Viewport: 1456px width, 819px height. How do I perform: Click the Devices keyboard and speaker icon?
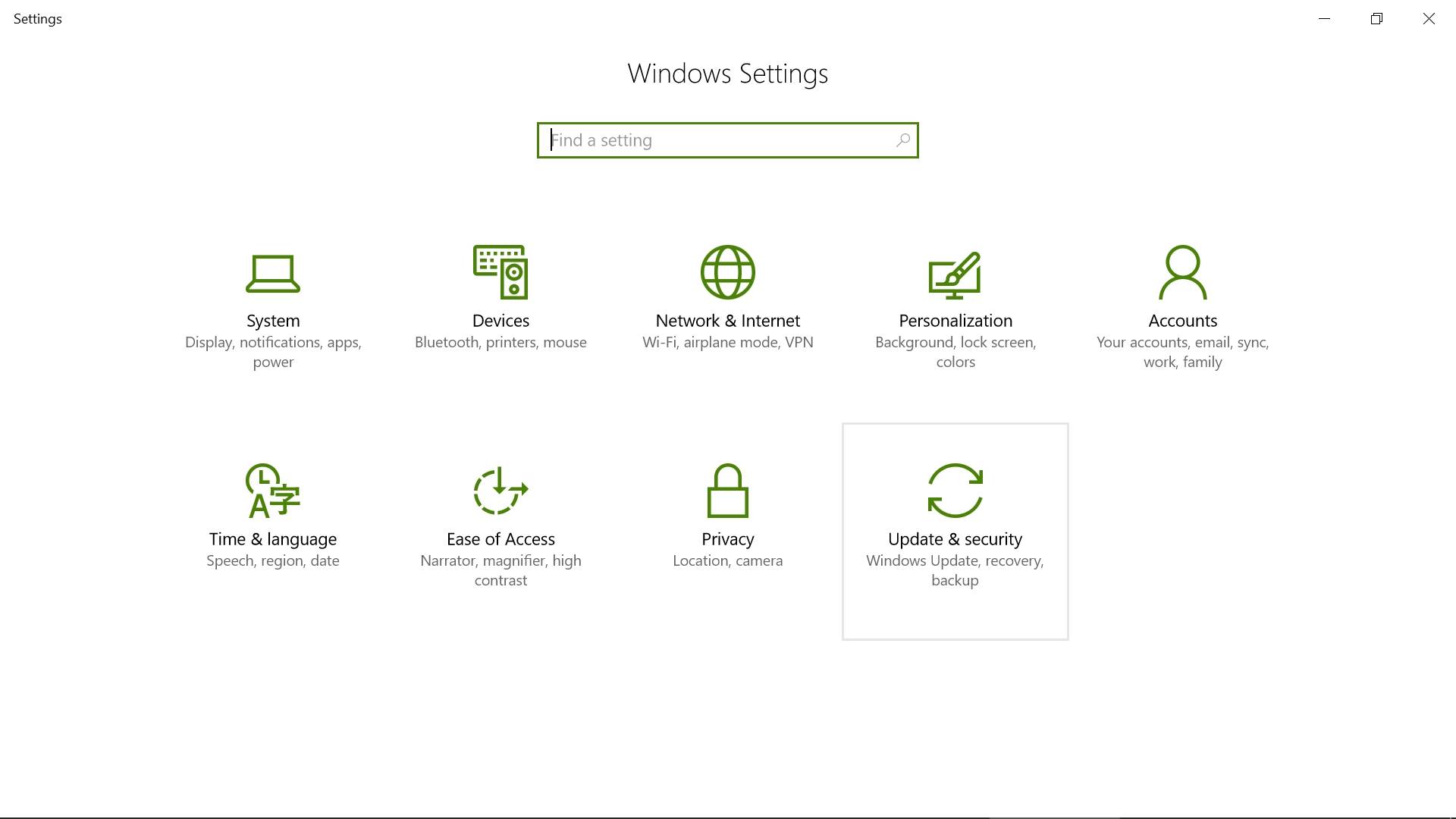[500, 271]
